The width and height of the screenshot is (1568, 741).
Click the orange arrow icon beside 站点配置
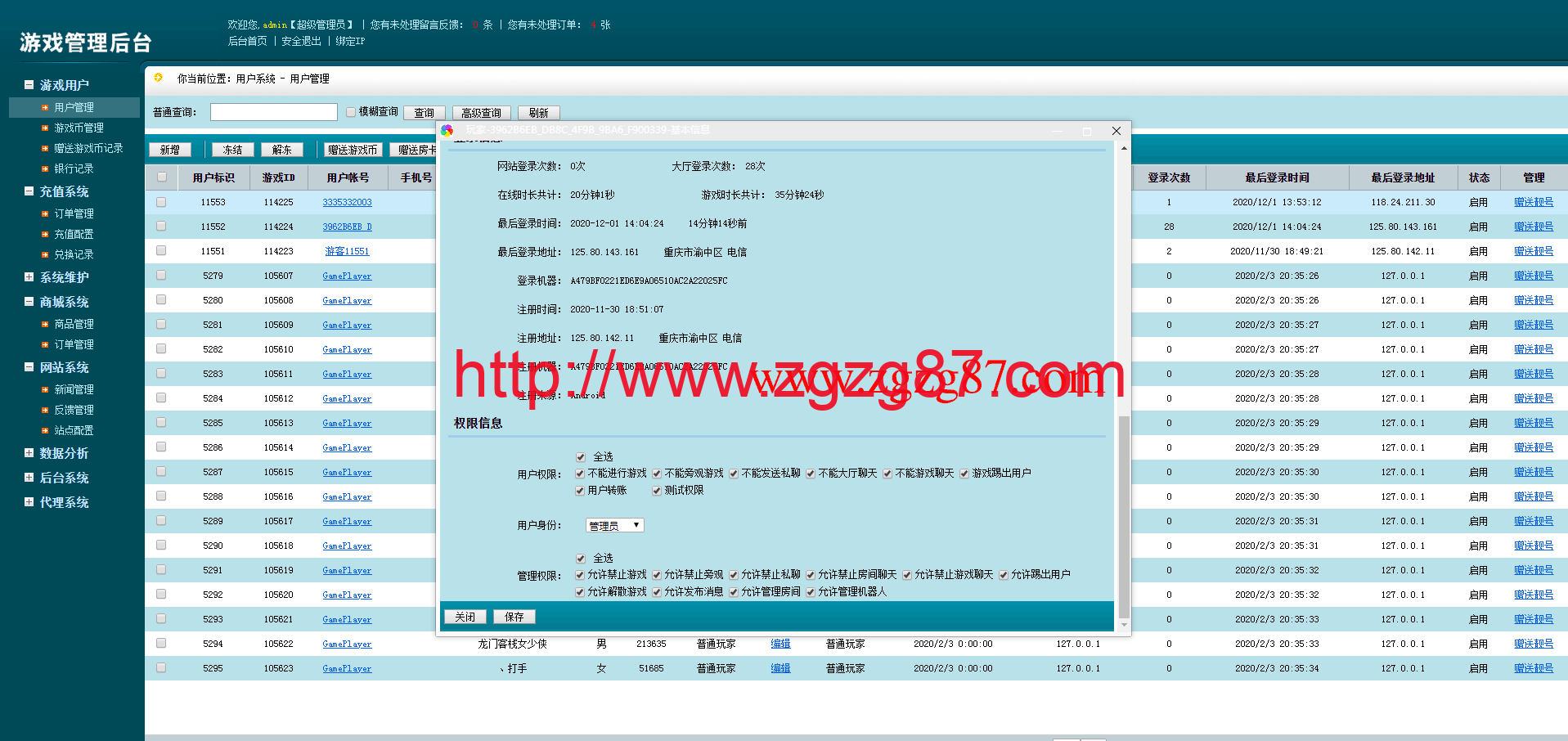point(45,431)
